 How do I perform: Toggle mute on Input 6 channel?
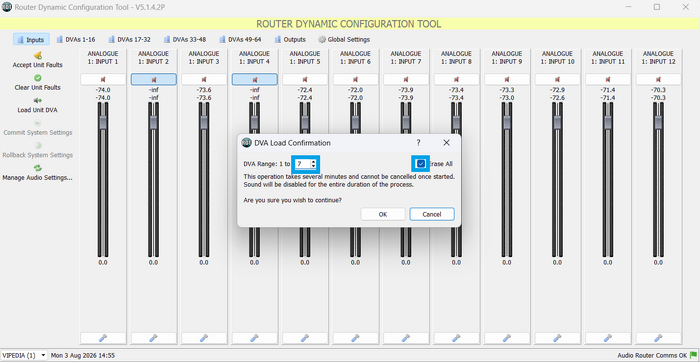(x=355, y=79)
